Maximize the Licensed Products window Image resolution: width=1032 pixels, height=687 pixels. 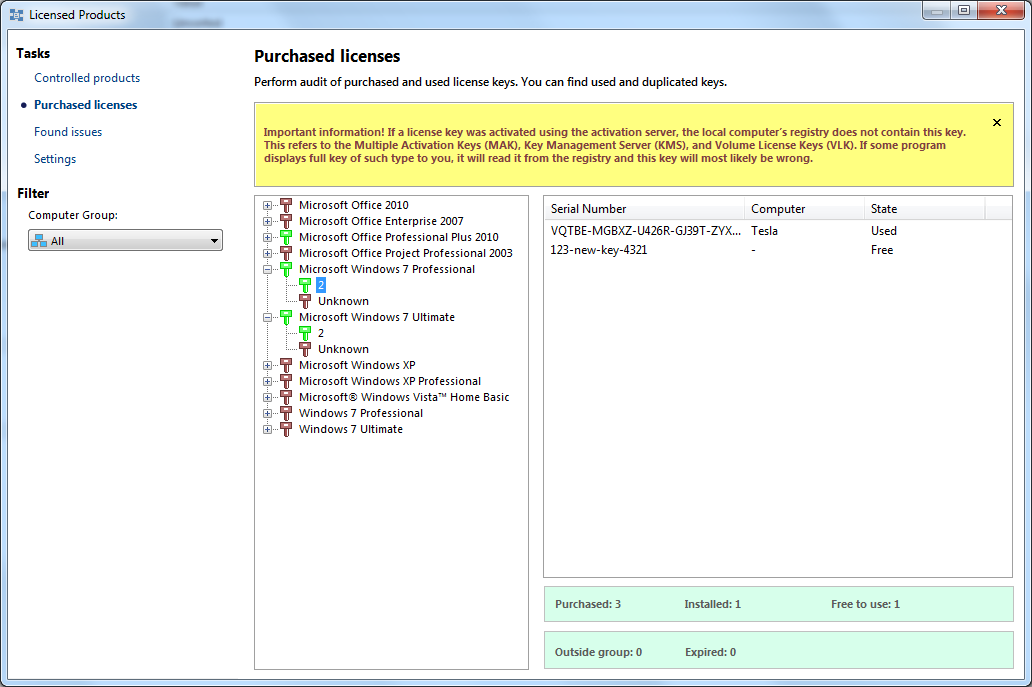click(x=964, y=10)
